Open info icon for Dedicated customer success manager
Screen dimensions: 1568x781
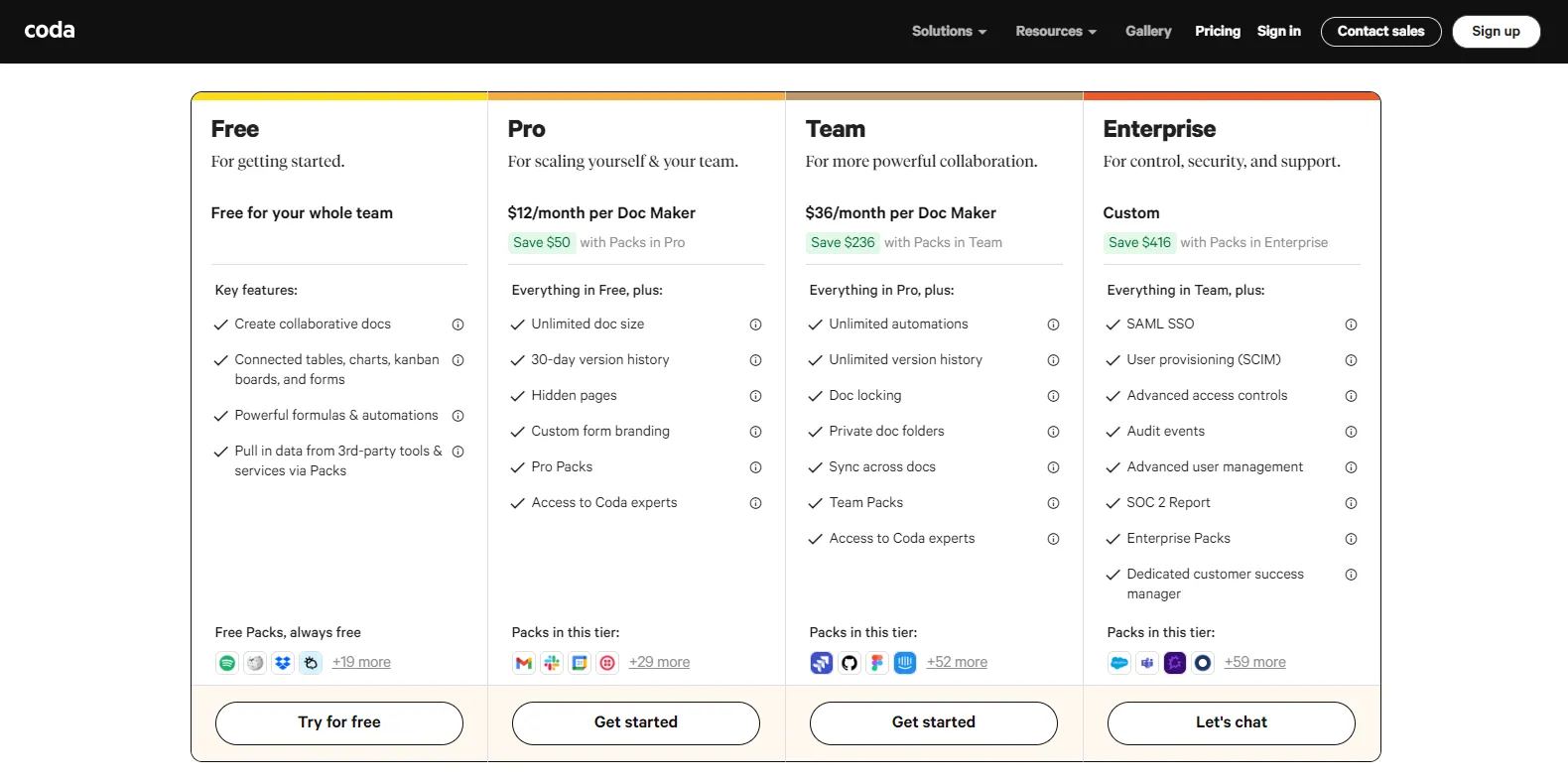(1352, 575)
